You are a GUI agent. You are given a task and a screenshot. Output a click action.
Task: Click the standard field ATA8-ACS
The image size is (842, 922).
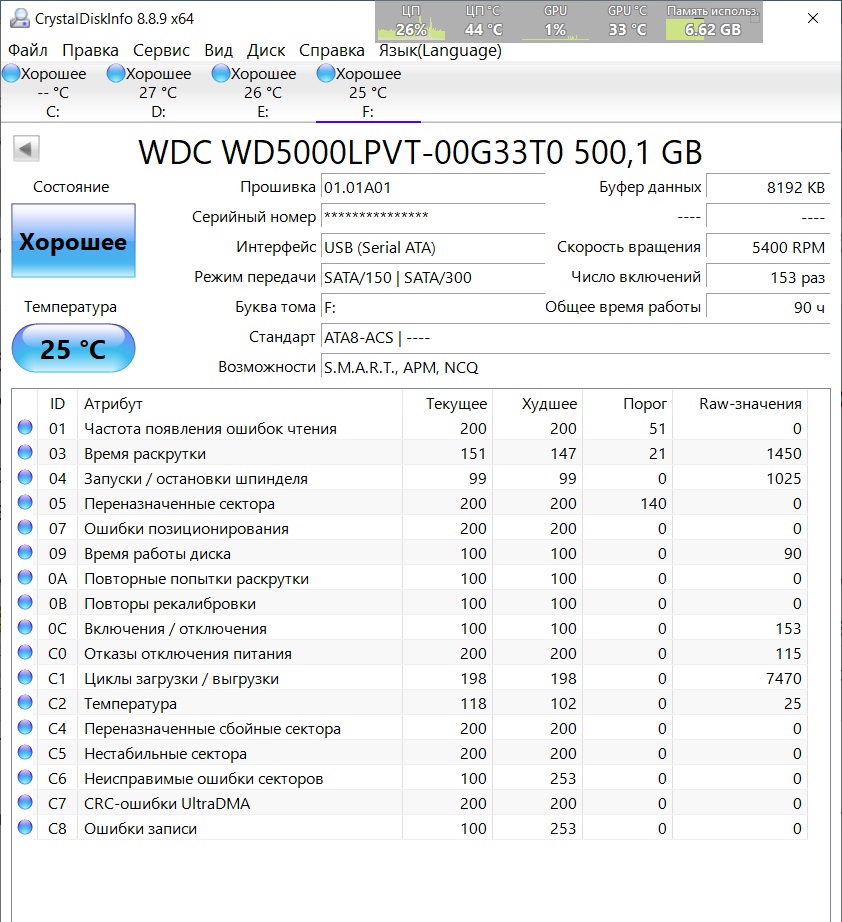(576, 338)
